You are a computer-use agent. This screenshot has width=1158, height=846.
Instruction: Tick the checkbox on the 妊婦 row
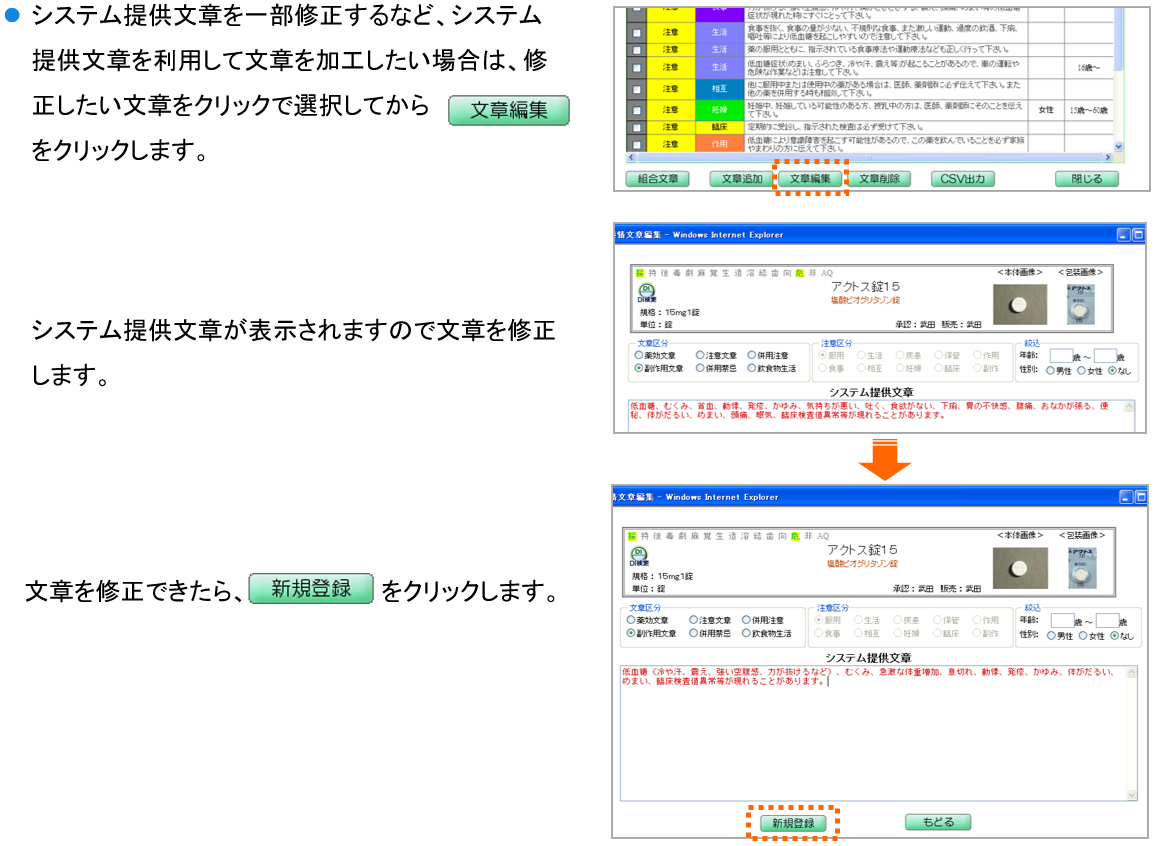tap(638, 109)
